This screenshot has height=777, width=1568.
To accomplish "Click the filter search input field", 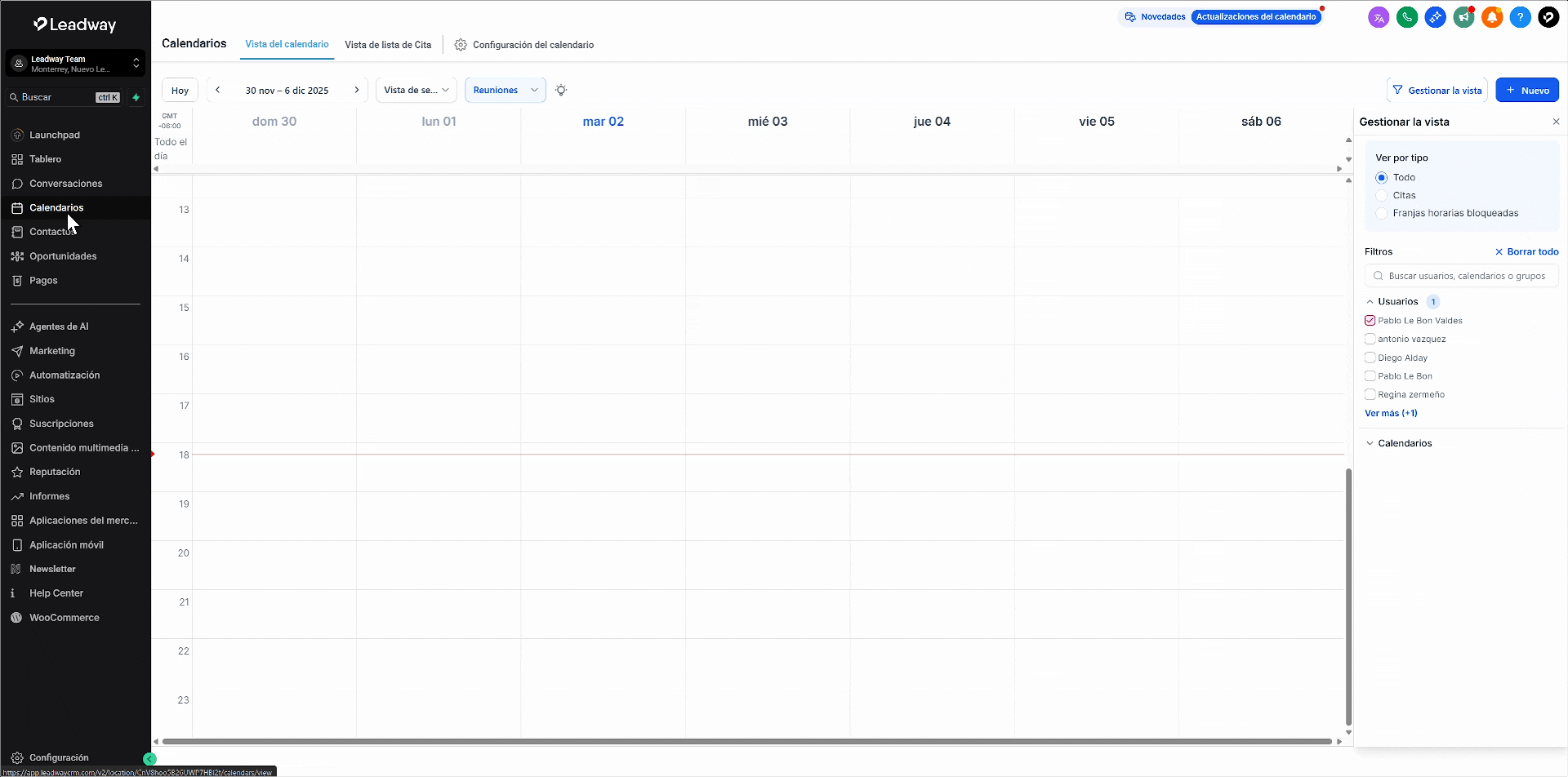I will coord(1466,277).
